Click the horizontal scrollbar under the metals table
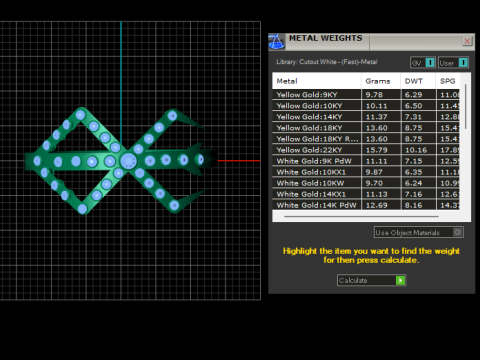 coord(361,216)
